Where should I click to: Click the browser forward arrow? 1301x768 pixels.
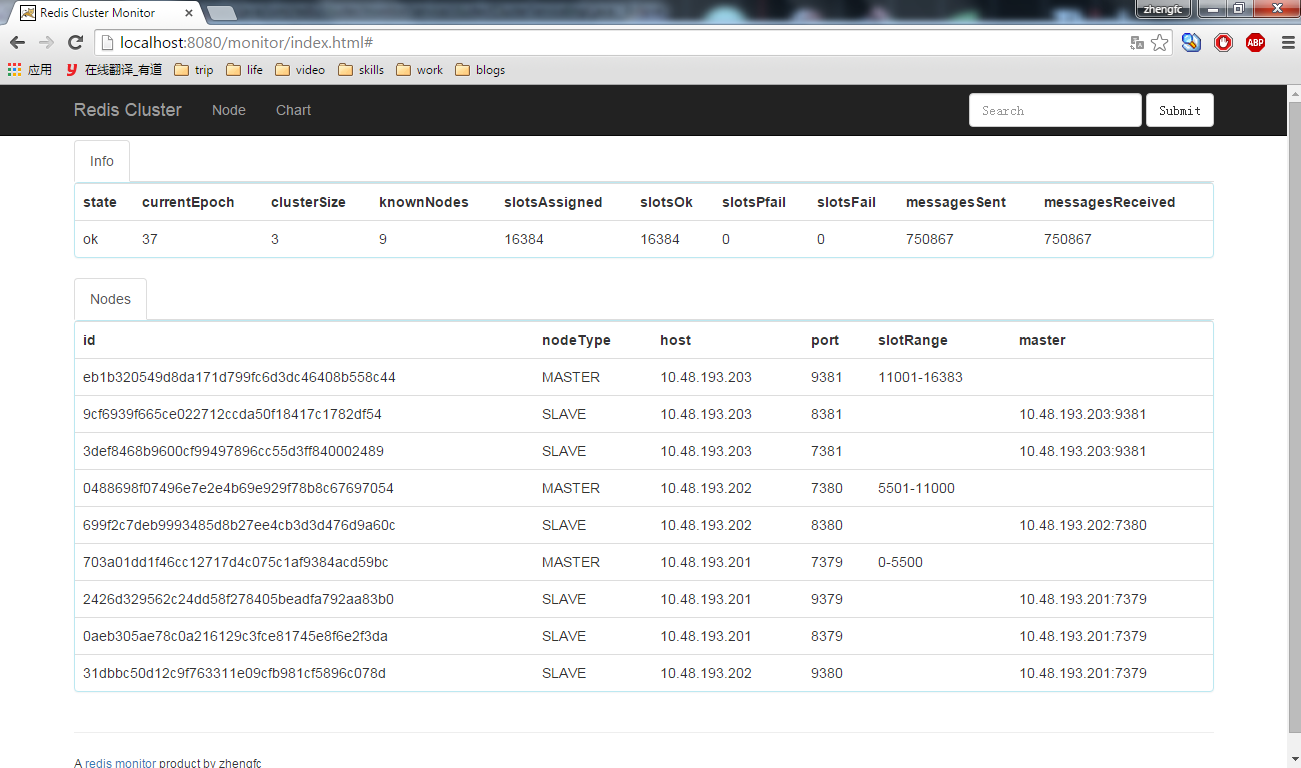46,42
